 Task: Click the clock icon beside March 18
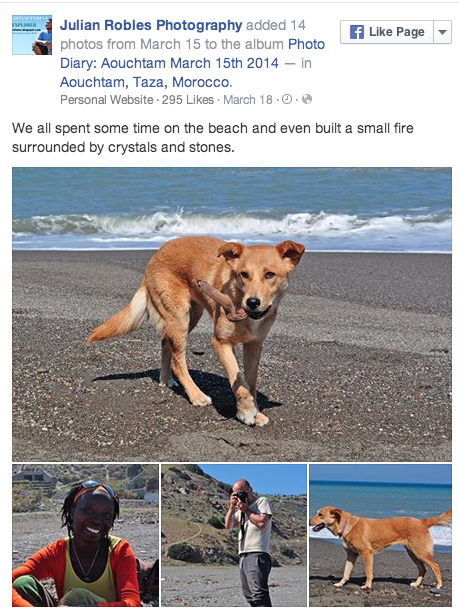point(287,99)
